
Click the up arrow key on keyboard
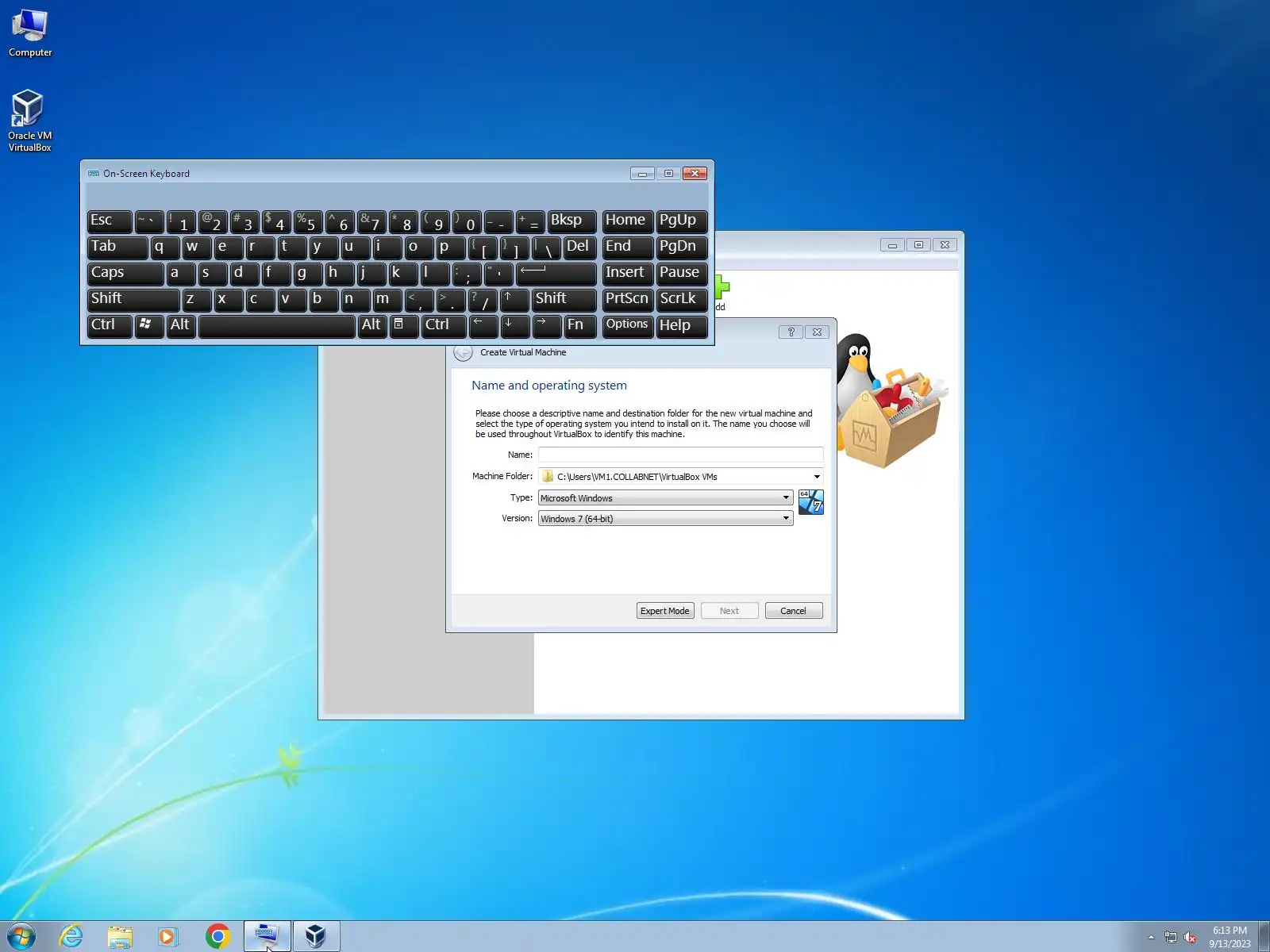515,299
